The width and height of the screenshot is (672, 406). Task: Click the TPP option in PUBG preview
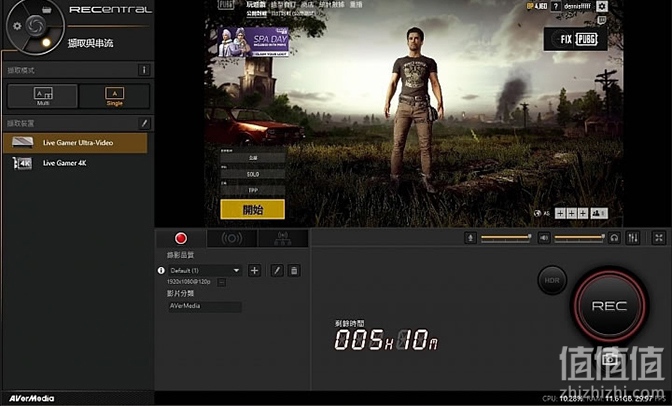pos(252,190)
